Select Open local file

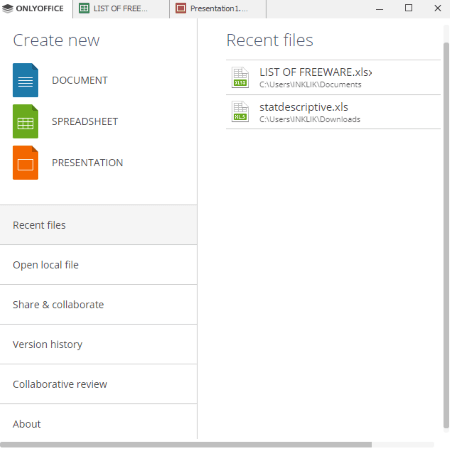pyautogui.click(x=98, y=265)
